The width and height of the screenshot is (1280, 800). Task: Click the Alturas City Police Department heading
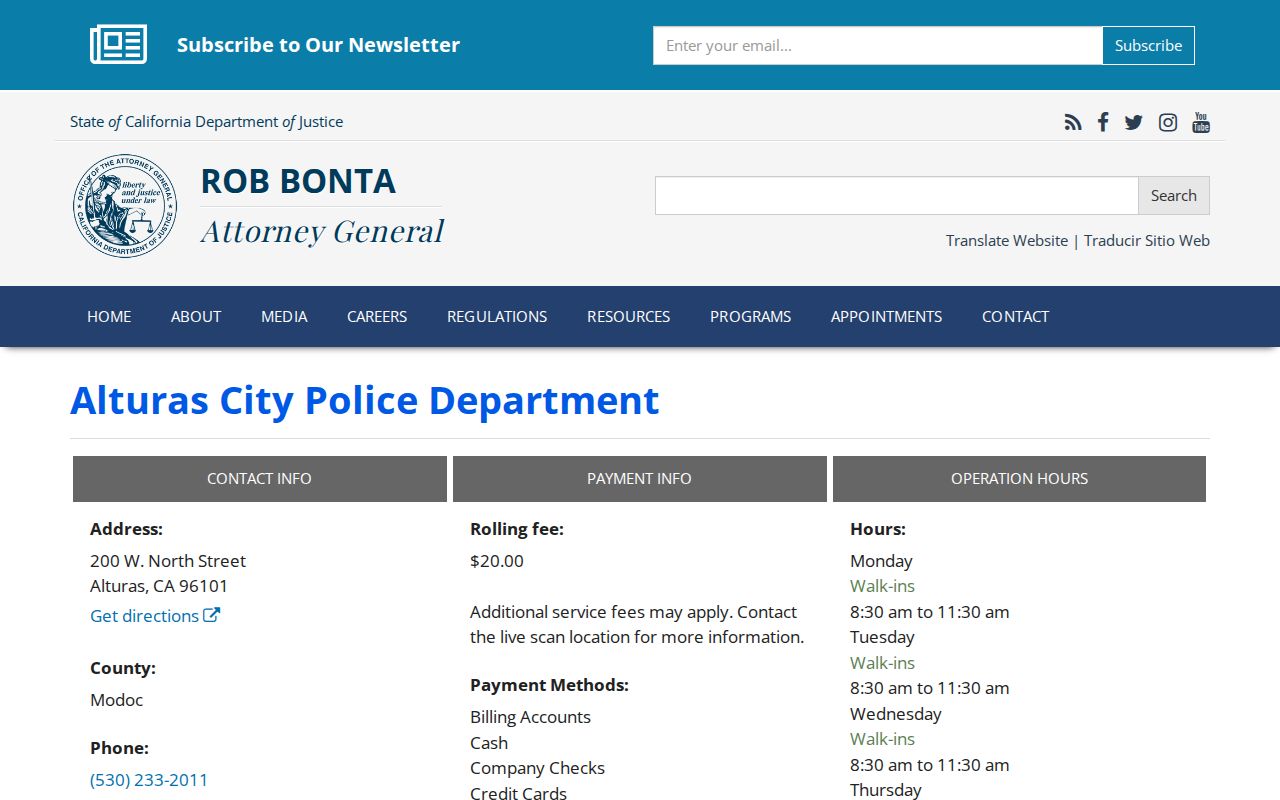click(365, 400)
